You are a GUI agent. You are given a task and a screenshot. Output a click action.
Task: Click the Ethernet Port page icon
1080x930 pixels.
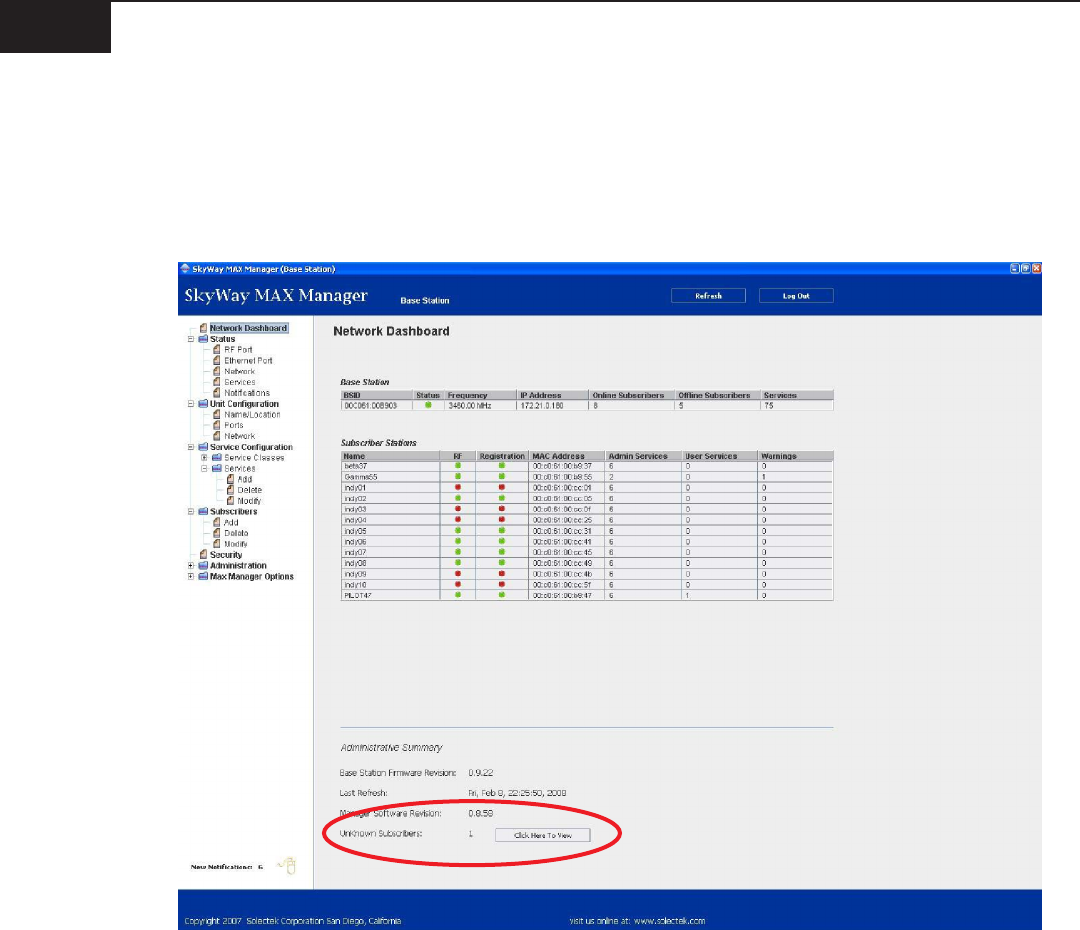pos(217,360)
